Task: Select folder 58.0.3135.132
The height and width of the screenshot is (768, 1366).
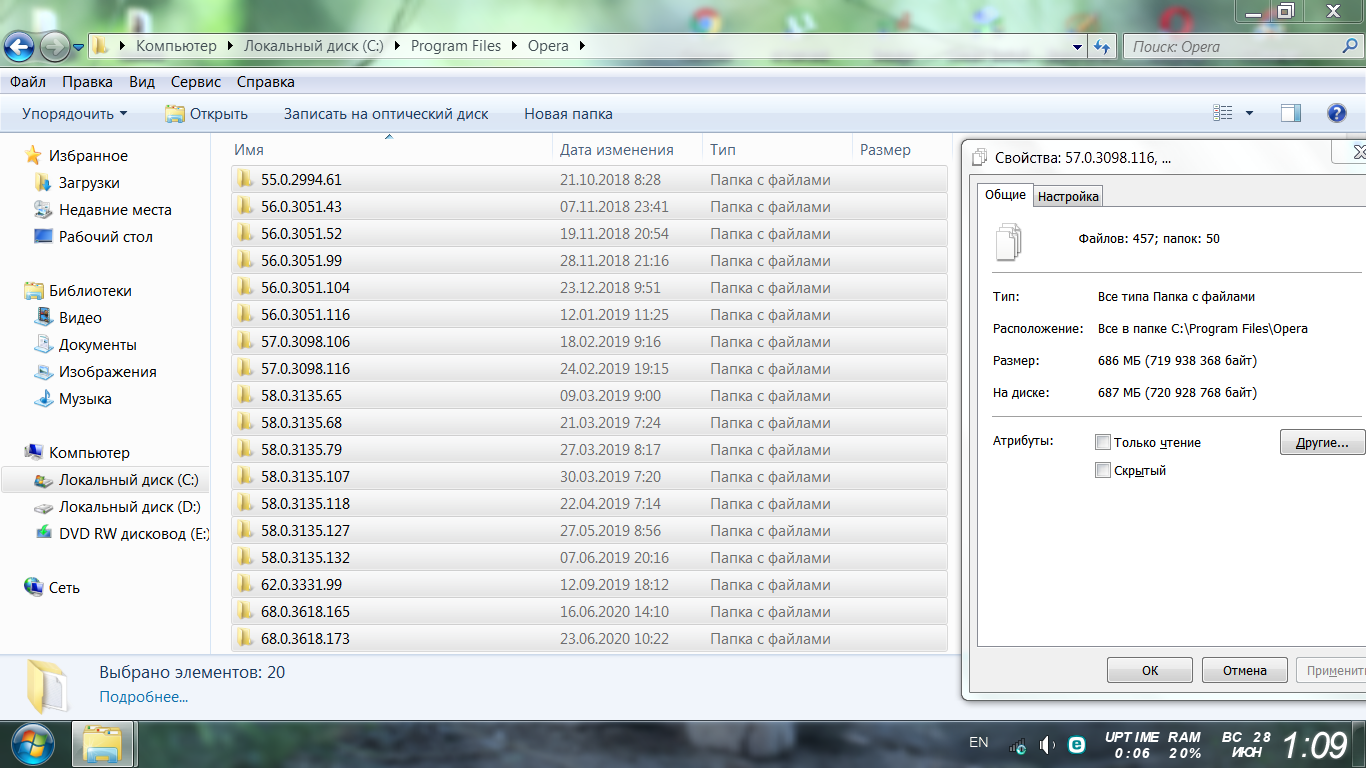Action: (x=588, y=558)
